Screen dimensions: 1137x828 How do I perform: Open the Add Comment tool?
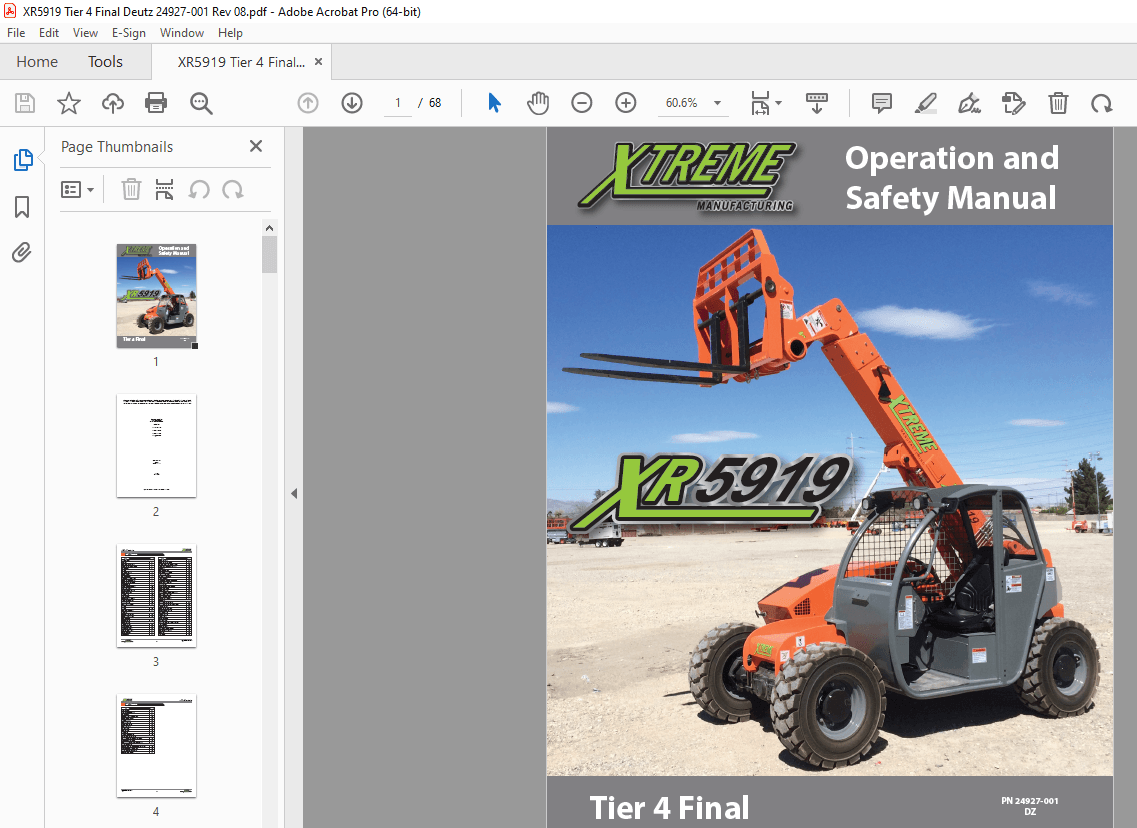[x=881, y=103]
